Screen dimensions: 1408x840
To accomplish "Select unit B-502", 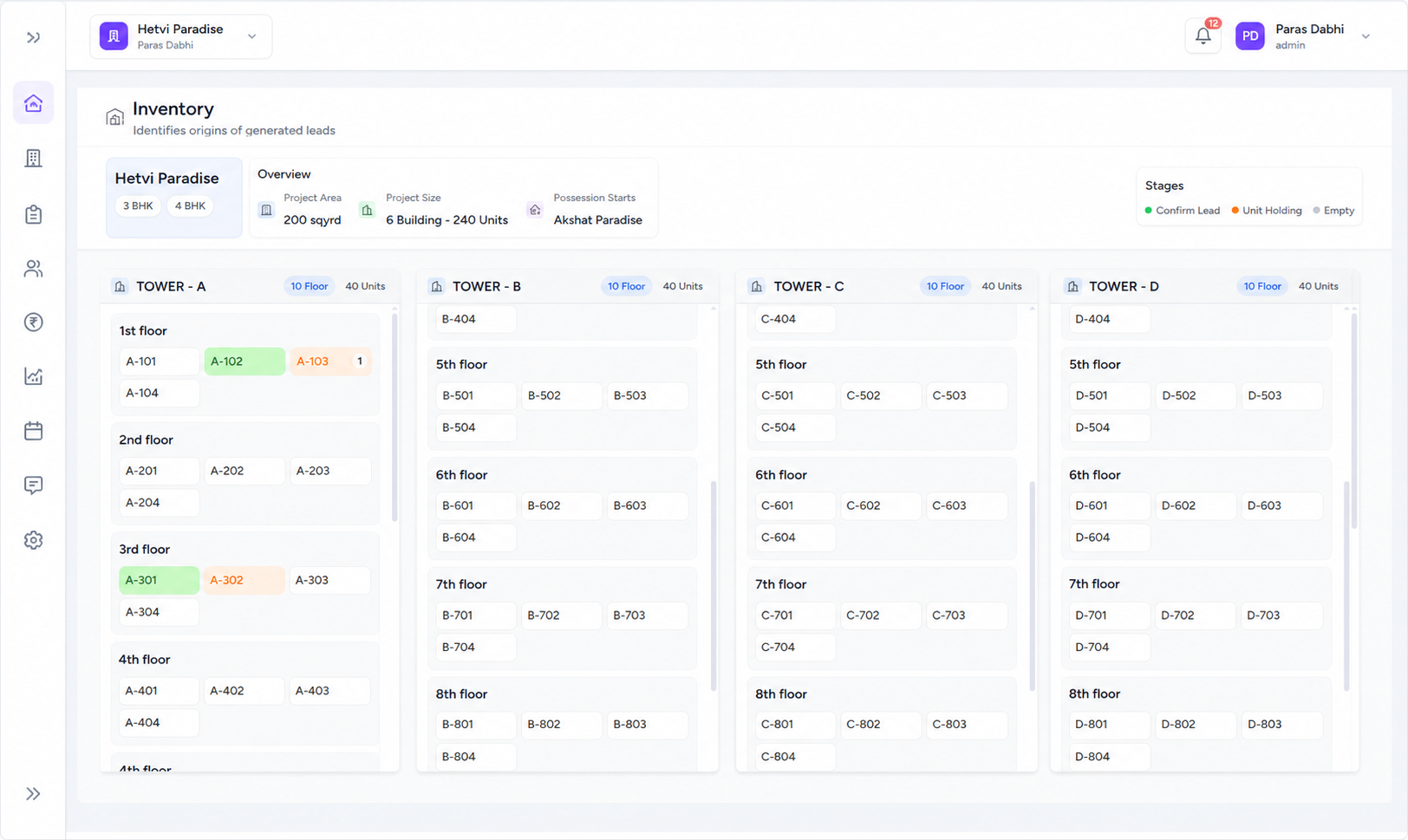I will (x=562, y=395).
